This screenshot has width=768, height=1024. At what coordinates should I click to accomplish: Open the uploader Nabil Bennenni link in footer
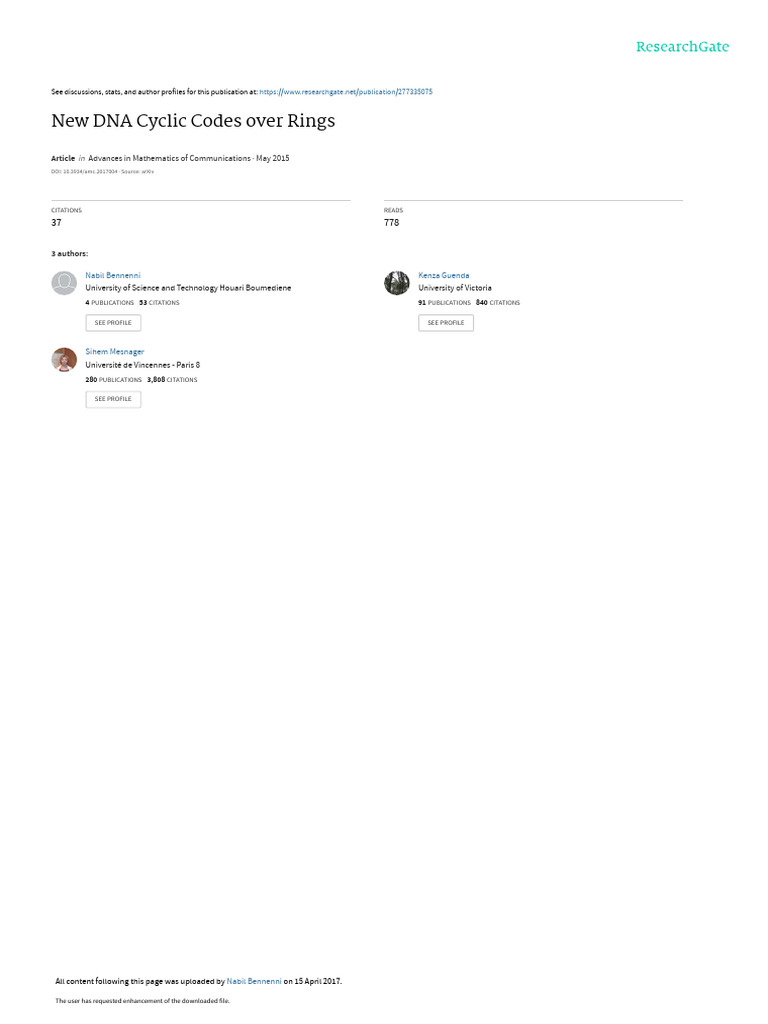tap(254, 981)
